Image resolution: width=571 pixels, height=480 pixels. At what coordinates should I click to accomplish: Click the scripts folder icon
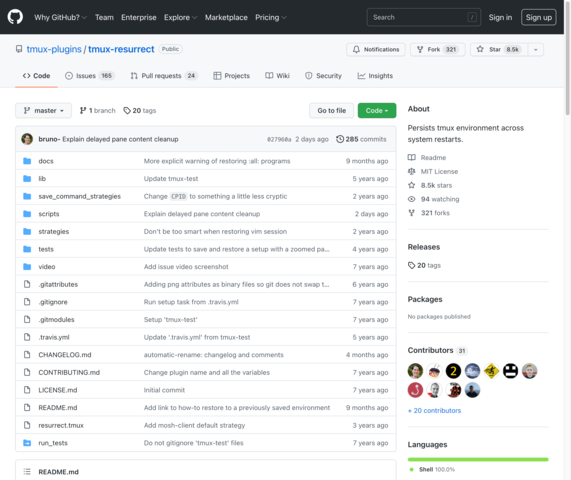(x=27, y=214)
